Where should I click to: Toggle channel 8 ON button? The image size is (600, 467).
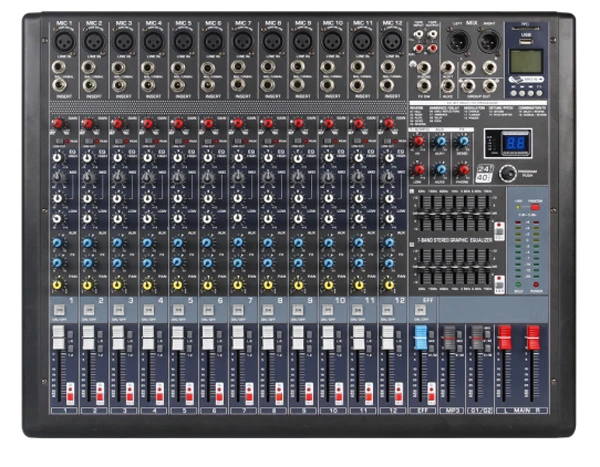click(x=267, y=310)
